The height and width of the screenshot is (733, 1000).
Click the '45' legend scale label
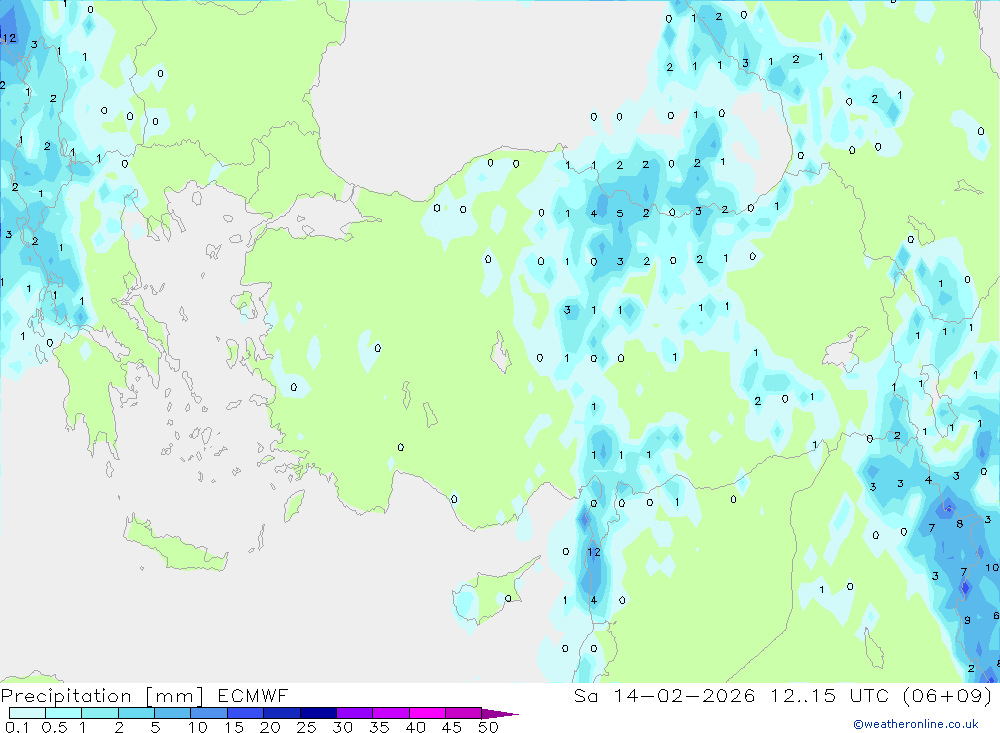(452, 727)
